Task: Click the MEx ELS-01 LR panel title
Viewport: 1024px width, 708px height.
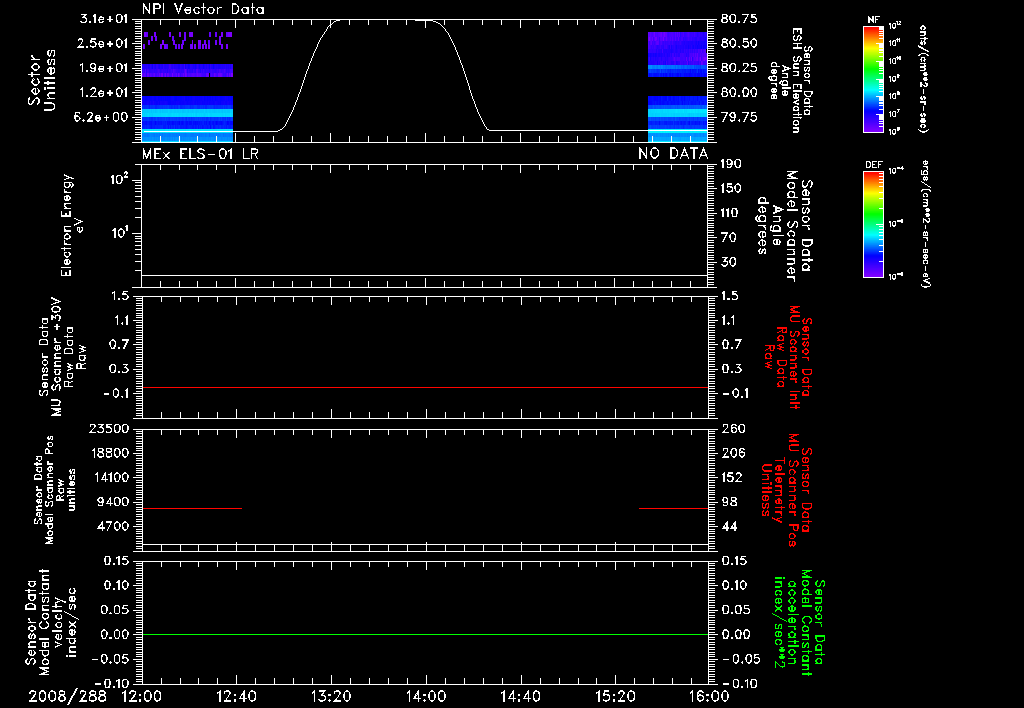Action: 200,153
